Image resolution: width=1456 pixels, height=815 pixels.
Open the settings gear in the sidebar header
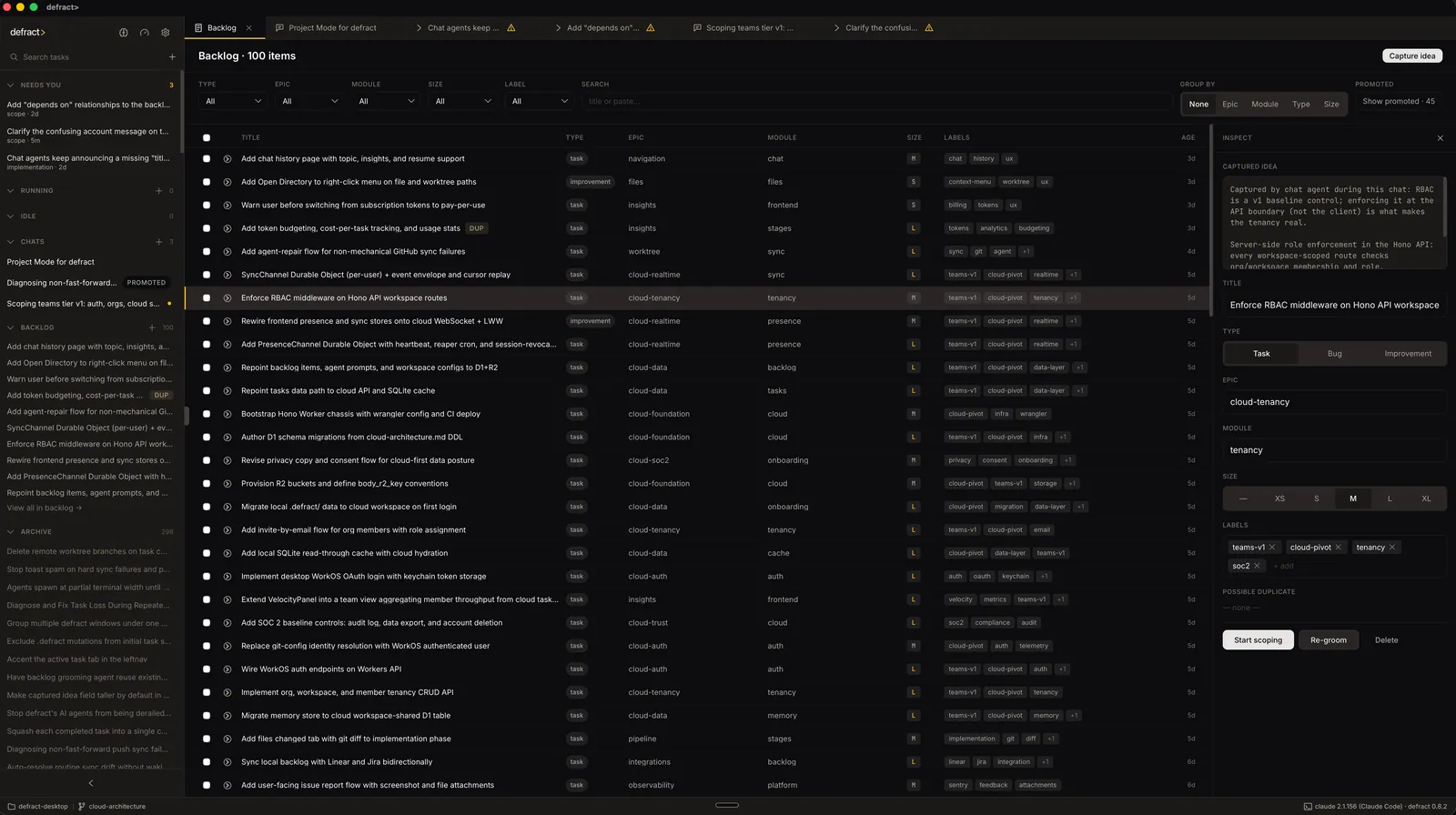point(165,32)
